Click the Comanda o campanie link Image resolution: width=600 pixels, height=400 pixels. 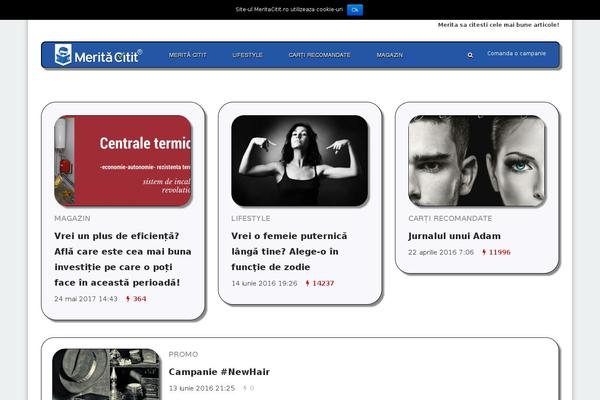[516, 54]
